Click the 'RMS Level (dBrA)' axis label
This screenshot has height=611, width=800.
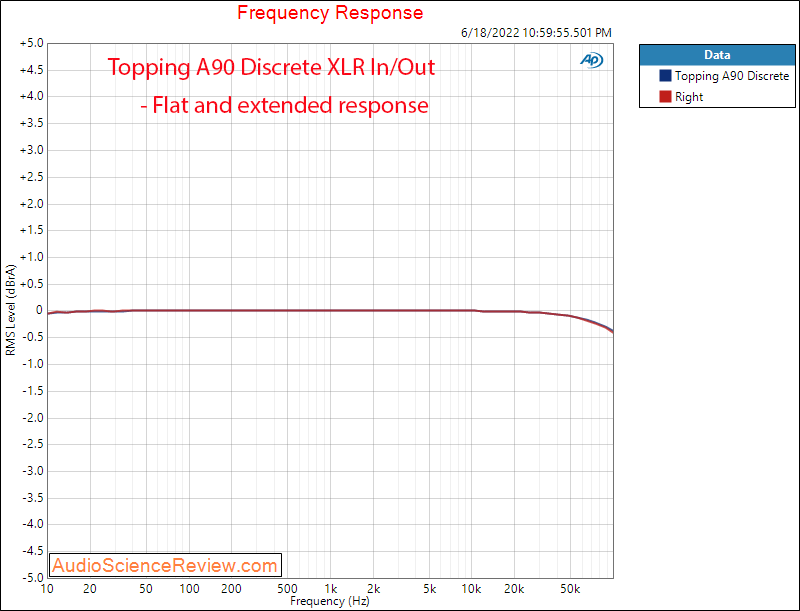(x=11, y=310)
